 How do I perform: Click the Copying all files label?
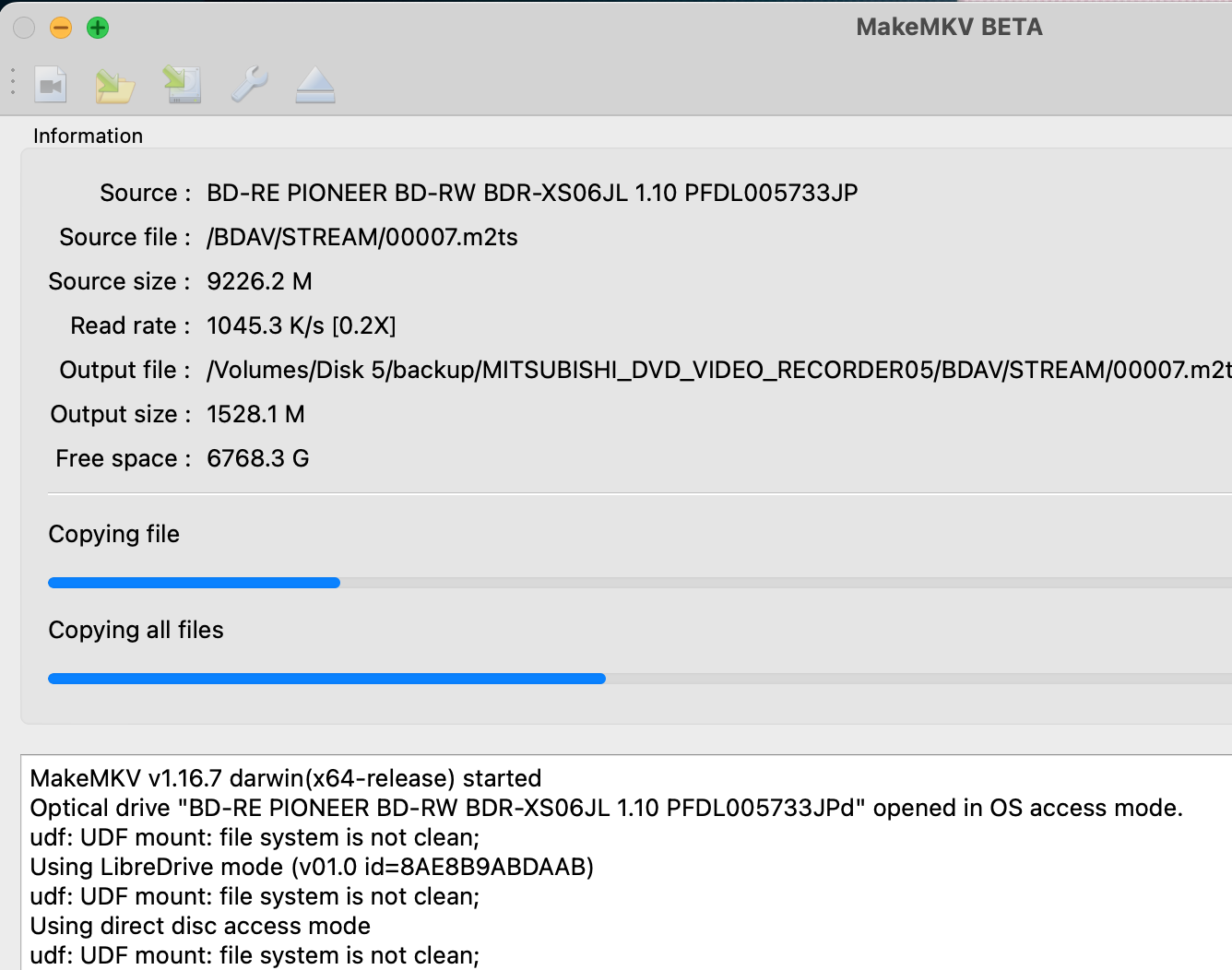tap(136, 630)
